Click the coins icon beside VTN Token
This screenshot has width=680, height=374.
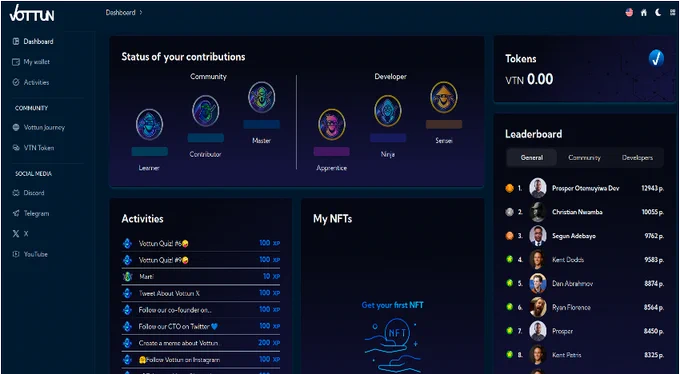pos(16,148)
